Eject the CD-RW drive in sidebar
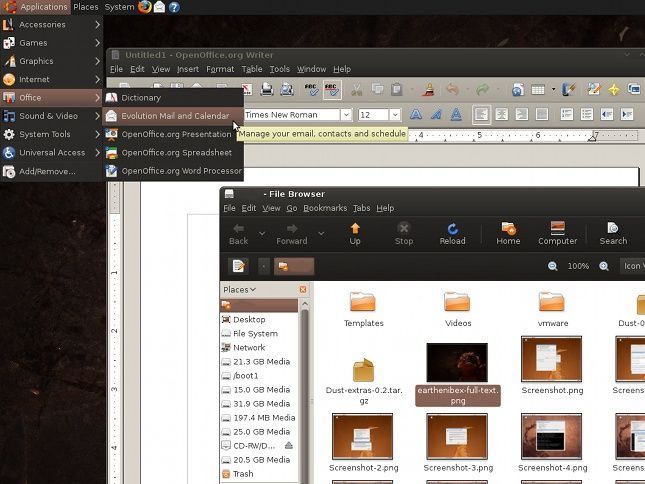Screen dimensions: 645x484 point(289,445)
